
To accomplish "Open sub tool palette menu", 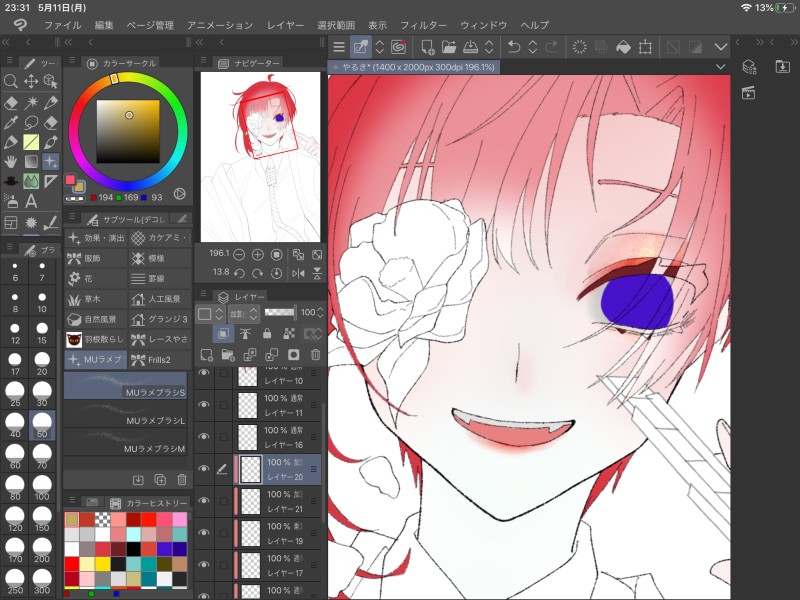I will [x=71, y=217].
